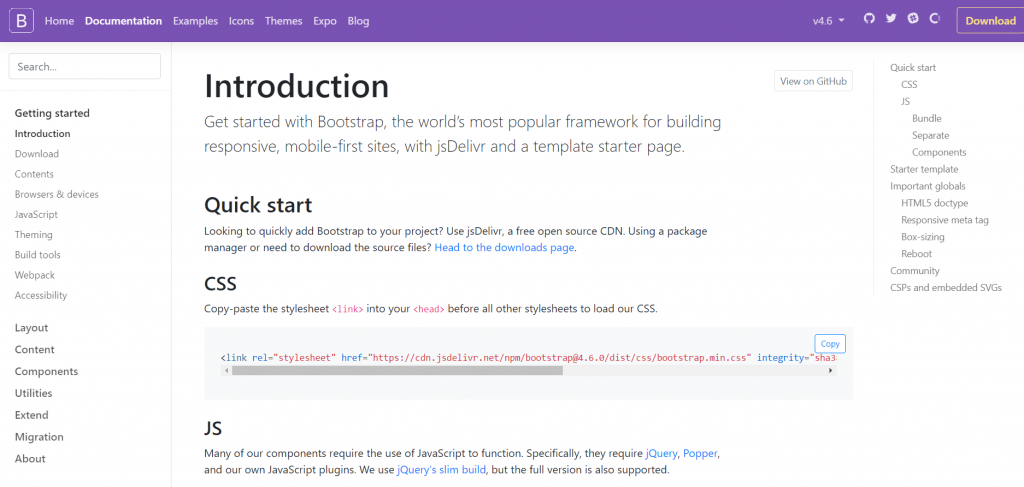Jump to Box-sizing in contents
The width and height of the screenshot is (1024, 487).
click(923, 238)
